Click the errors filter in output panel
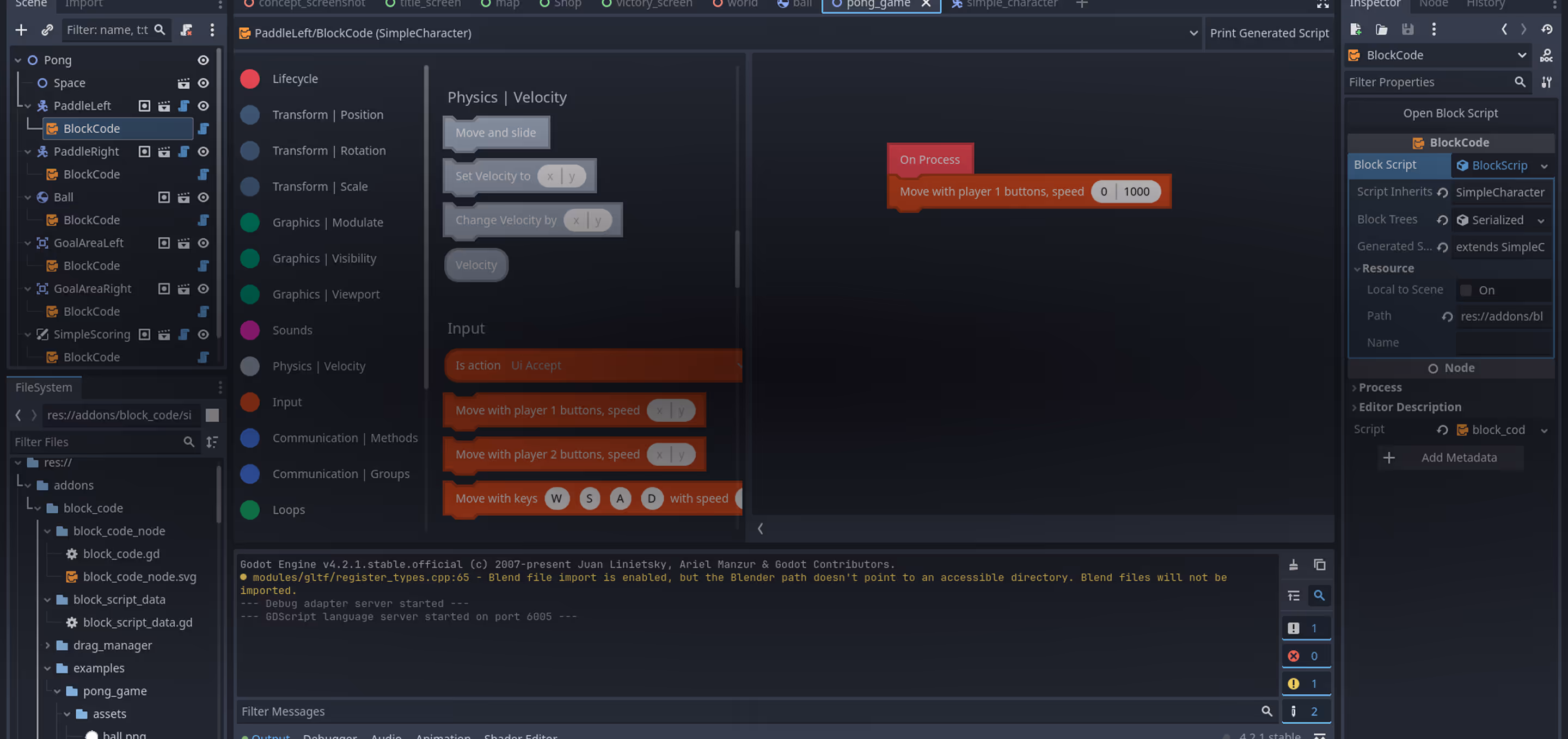Viewport: 1568px width, 739px height. coord(1305,656)
